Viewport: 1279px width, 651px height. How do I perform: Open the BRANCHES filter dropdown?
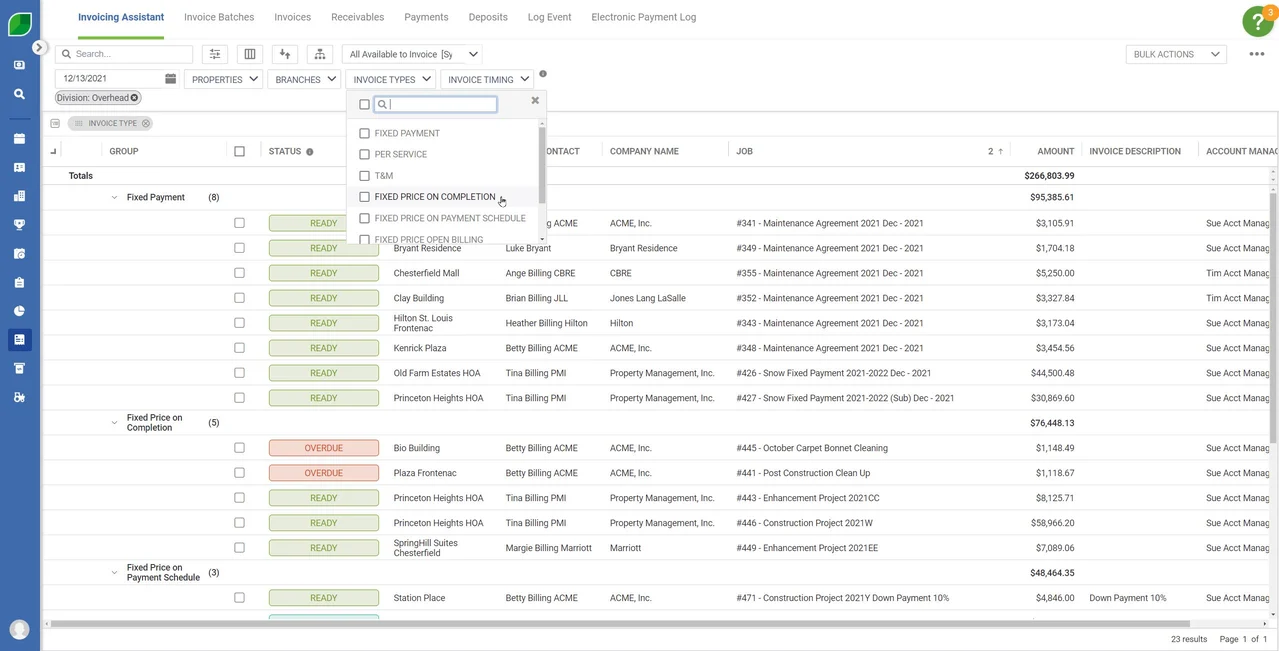[303, 79]
